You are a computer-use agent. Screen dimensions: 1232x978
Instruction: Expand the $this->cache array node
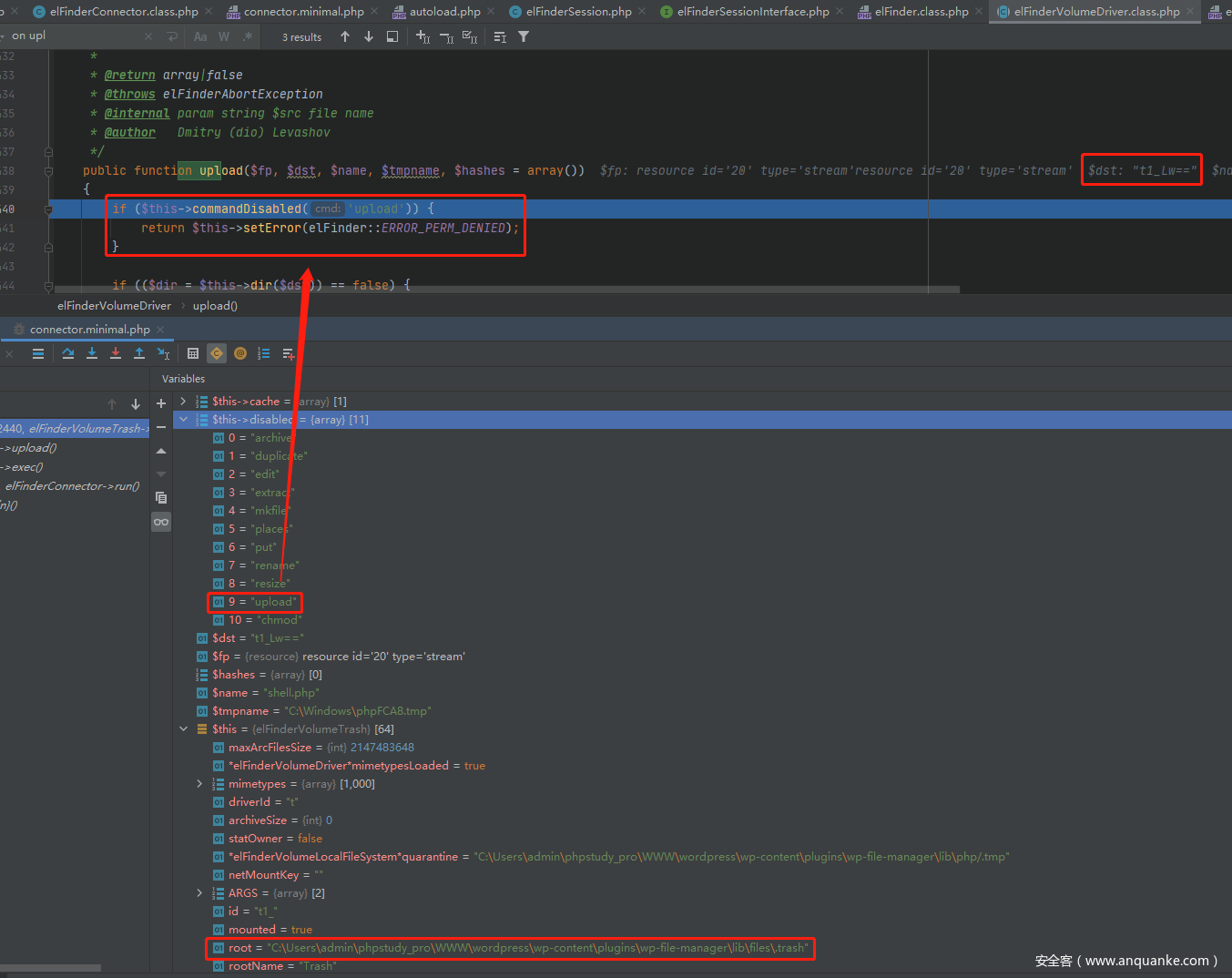point(183,402)
